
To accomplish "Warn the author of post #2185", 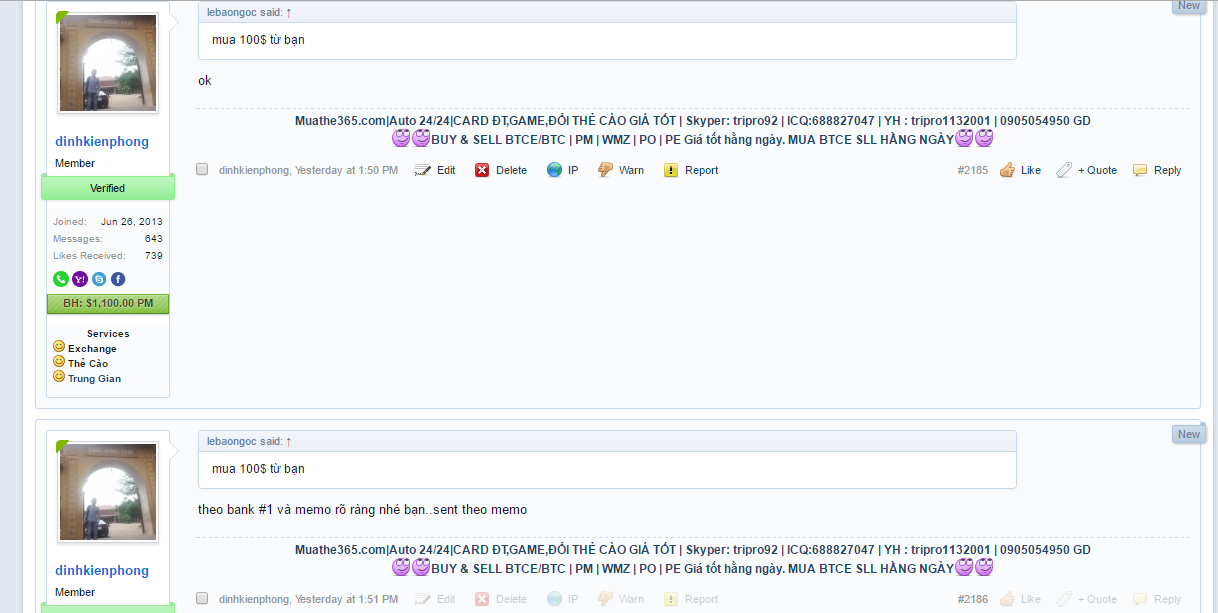I will [621, 170].
